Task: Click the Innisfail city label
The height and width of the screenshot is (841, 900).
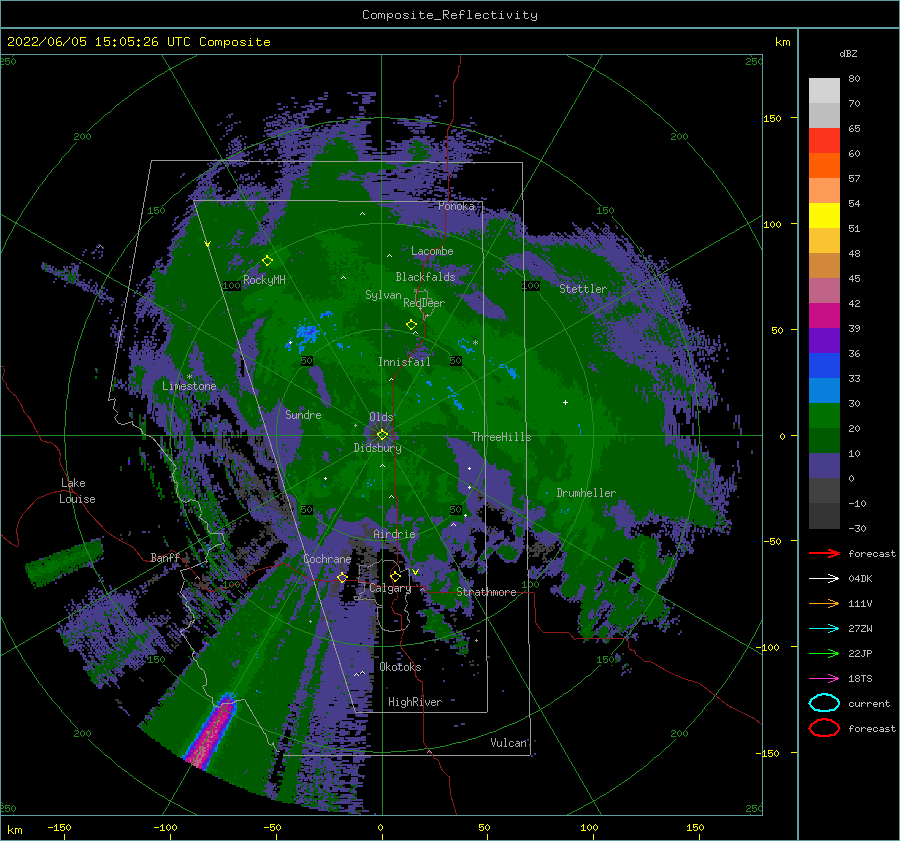Action: (x=404, y=362)
